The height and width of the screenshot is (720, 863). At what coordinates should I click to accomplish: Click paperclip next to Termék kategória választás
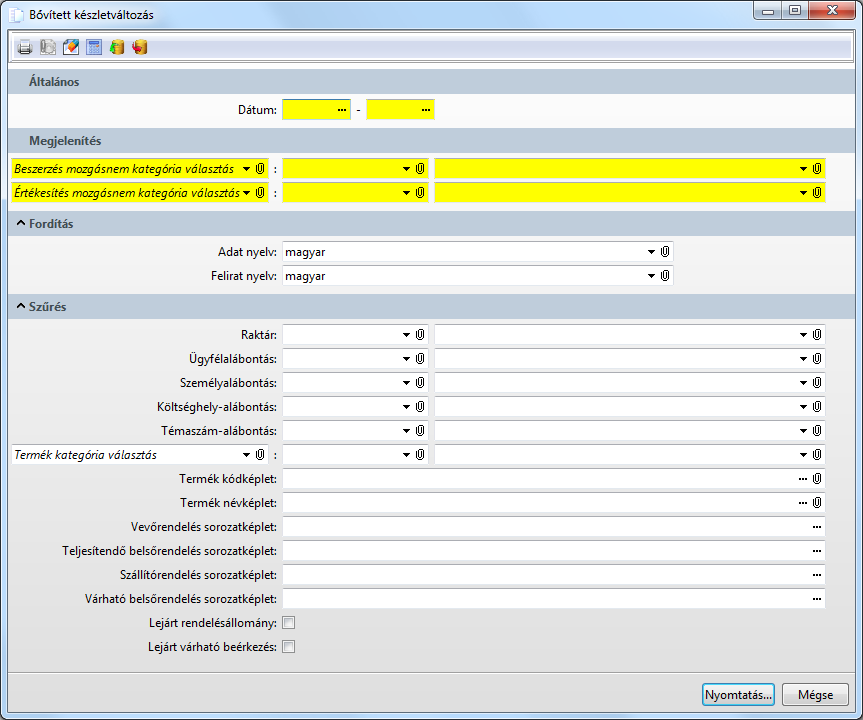(260, 455)
